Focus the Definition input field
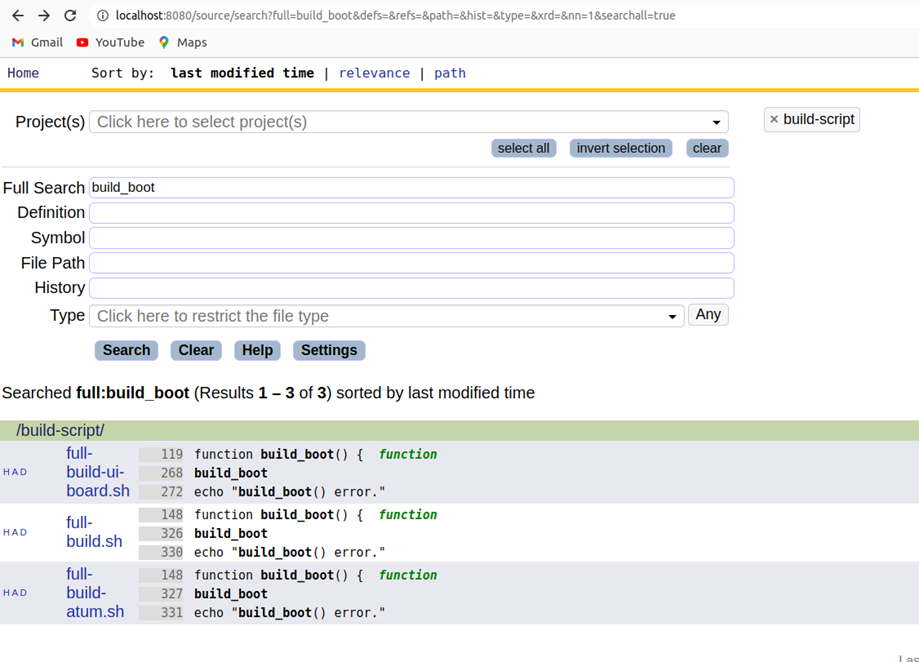 point(411,213)
